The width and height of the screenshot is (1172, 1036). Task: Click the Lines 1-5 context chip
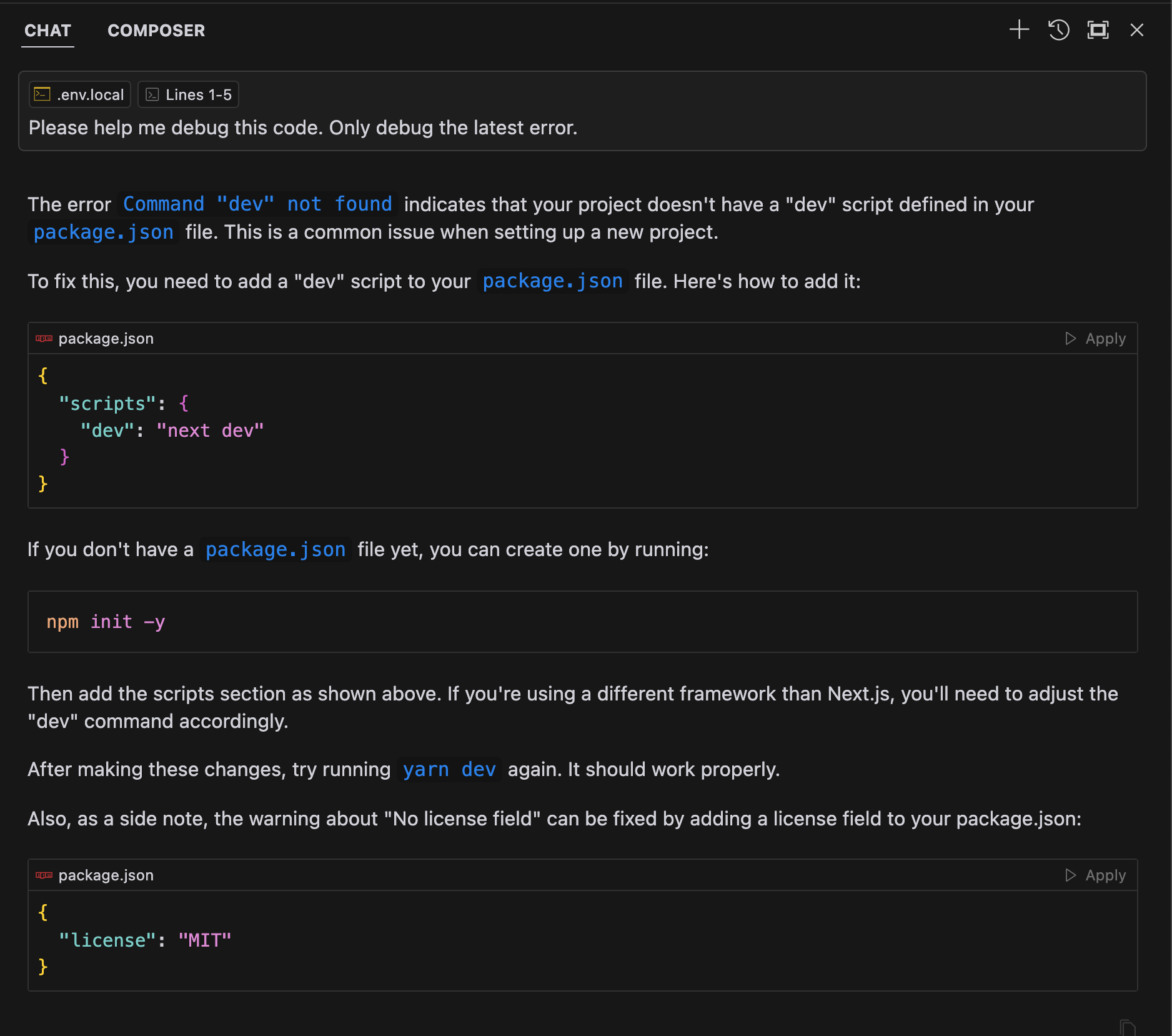189,95
